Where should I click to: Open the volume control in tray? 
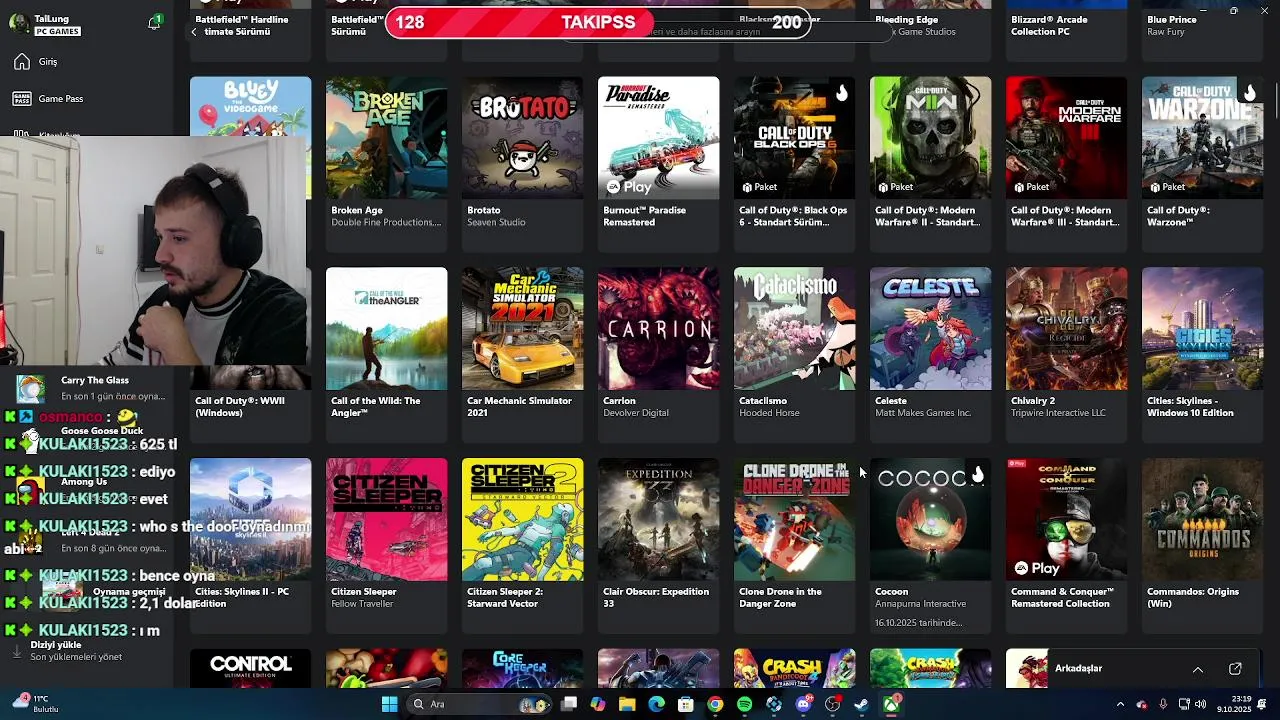(1200, 704)
